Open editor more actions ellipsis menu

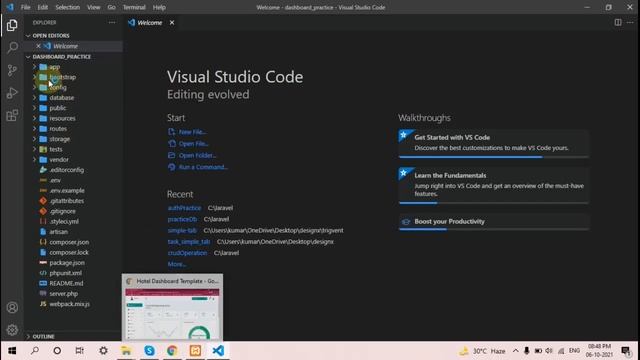(x=630, y=22)
